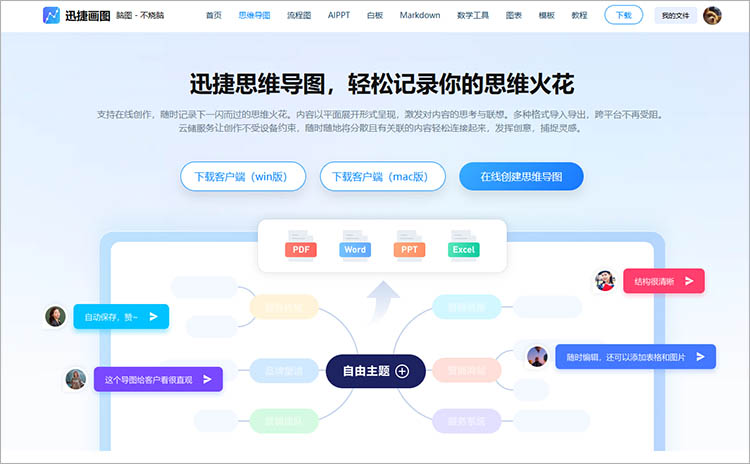This screenshot has height=464, width=750.
Task: Click the 结构很清晰 comment bubble
Action: pyautogui.click(x=664, y=281)
